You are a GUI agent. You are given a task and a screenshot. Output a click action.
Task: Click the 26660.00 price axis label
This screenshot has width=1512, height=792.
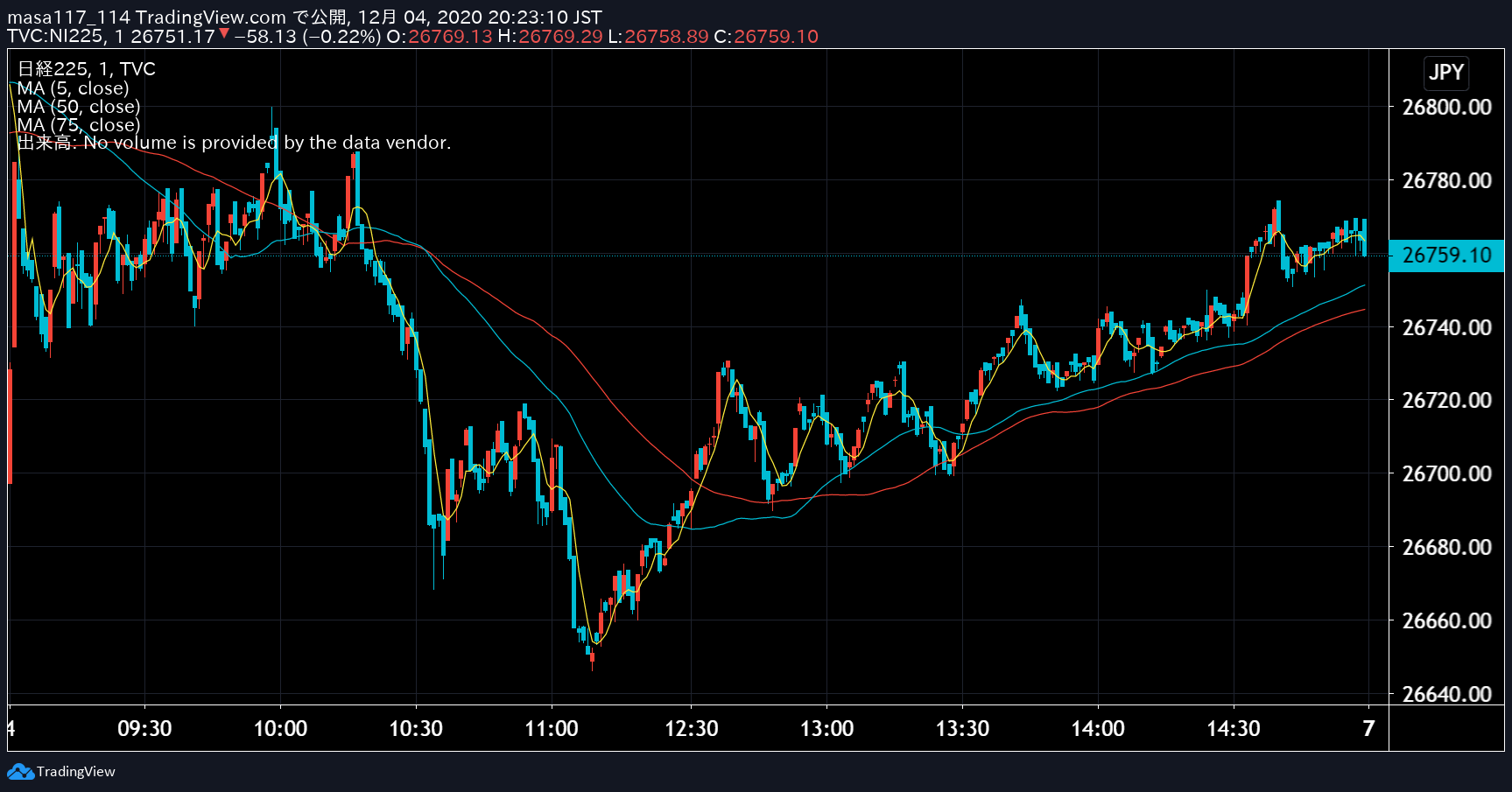pos(1446,621)
